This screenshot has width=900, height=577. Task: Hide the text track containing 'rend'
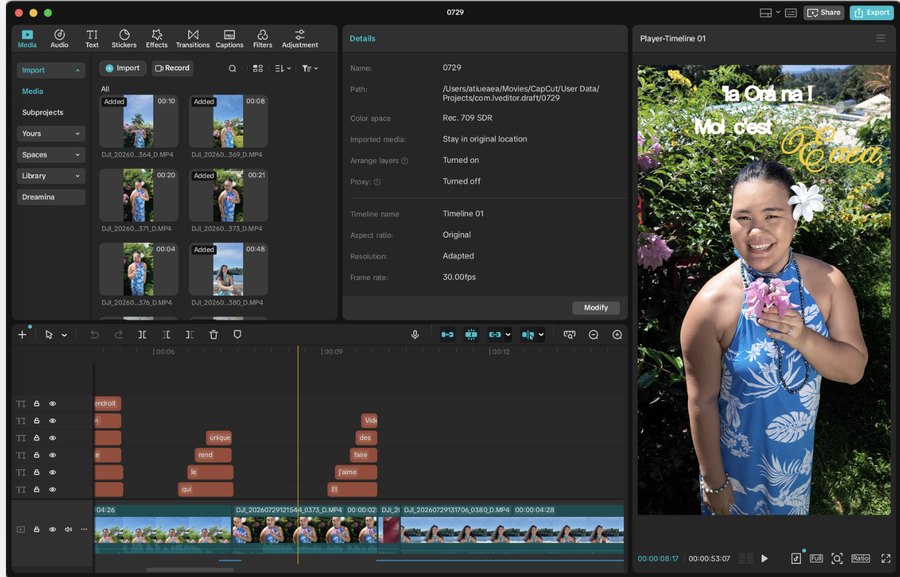(52, 455)
